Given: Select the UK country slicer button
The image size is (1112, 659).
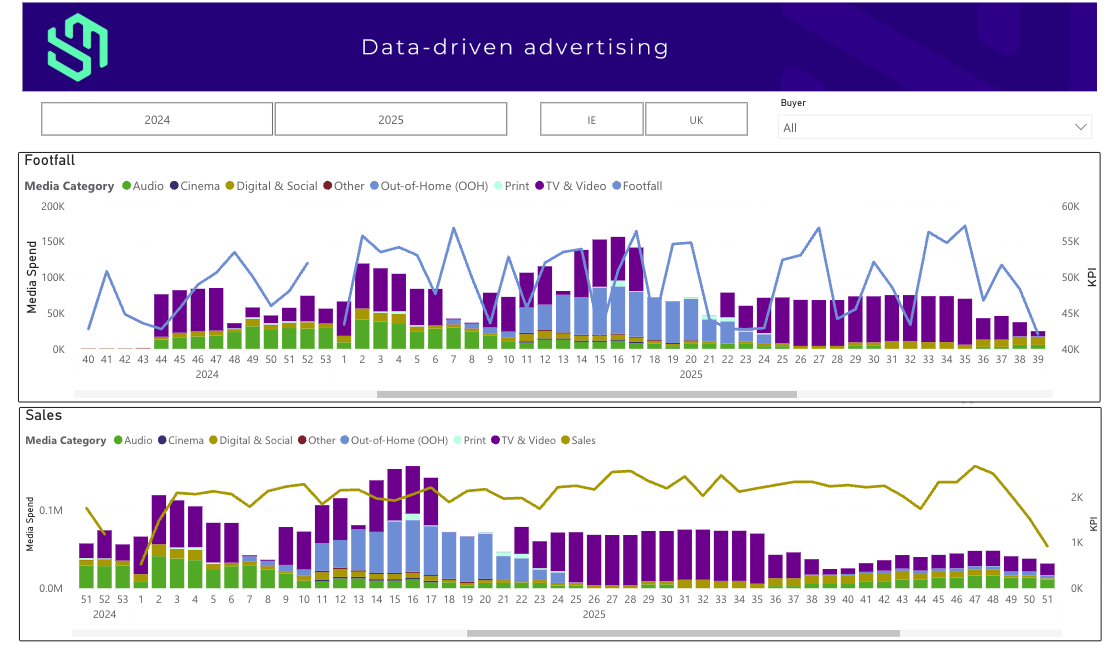Looking at the screenshot, I should point(696,119).
